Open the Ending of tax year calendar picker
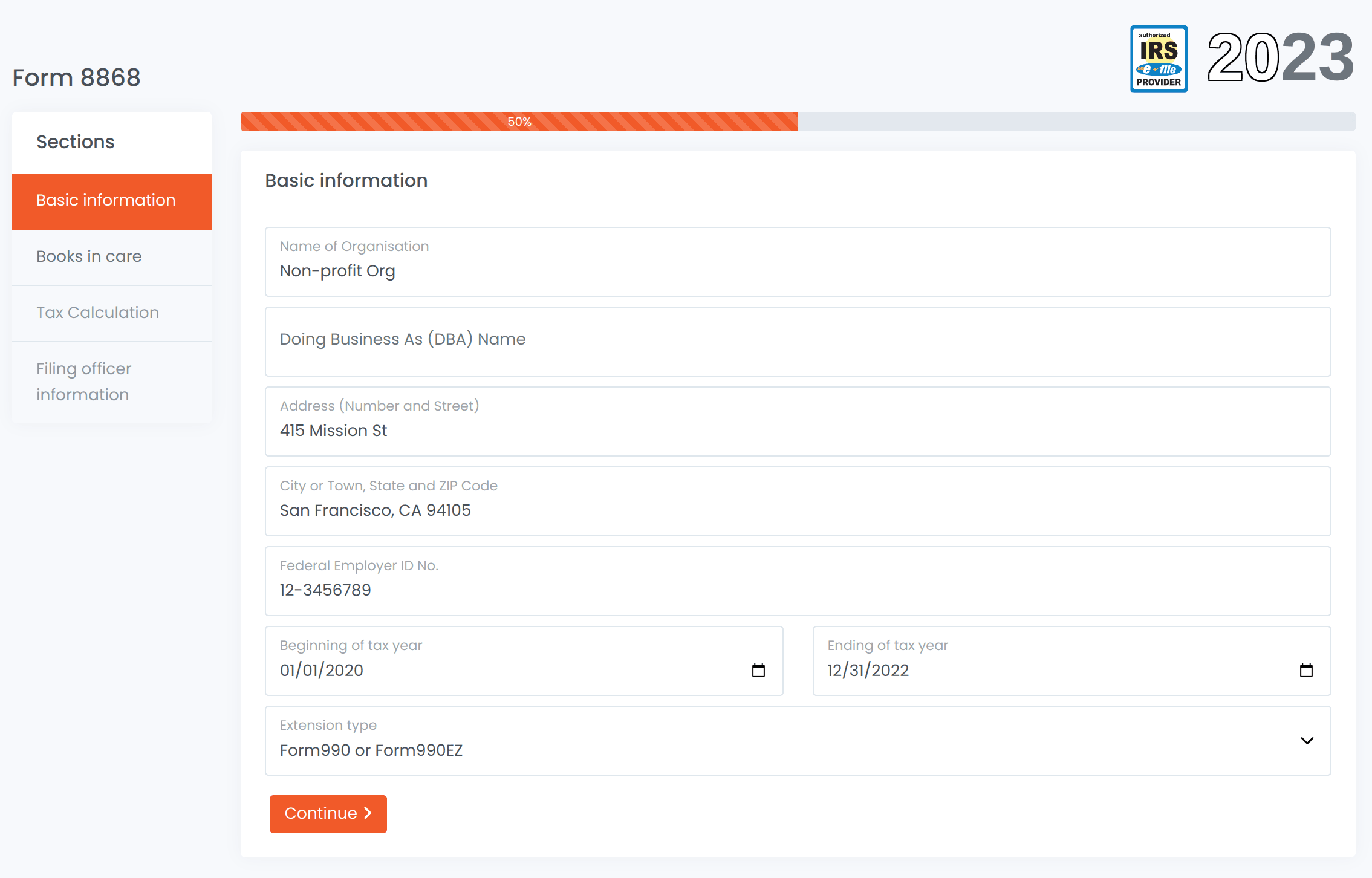 point(1306,670)
